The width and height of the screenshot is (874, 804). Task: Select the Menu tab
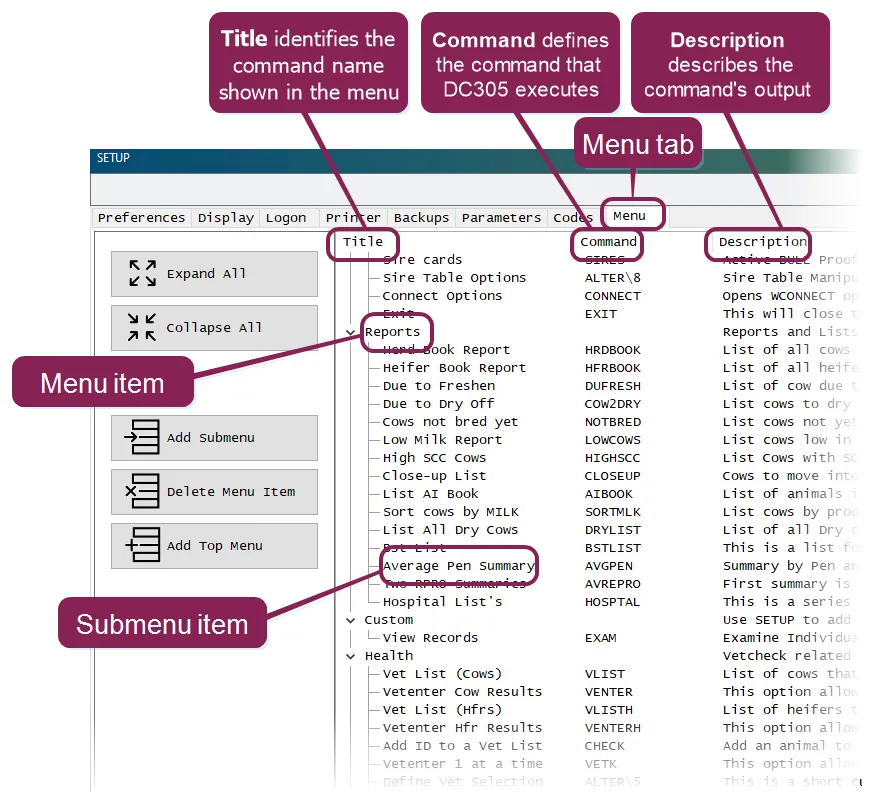tap(629, 216)
